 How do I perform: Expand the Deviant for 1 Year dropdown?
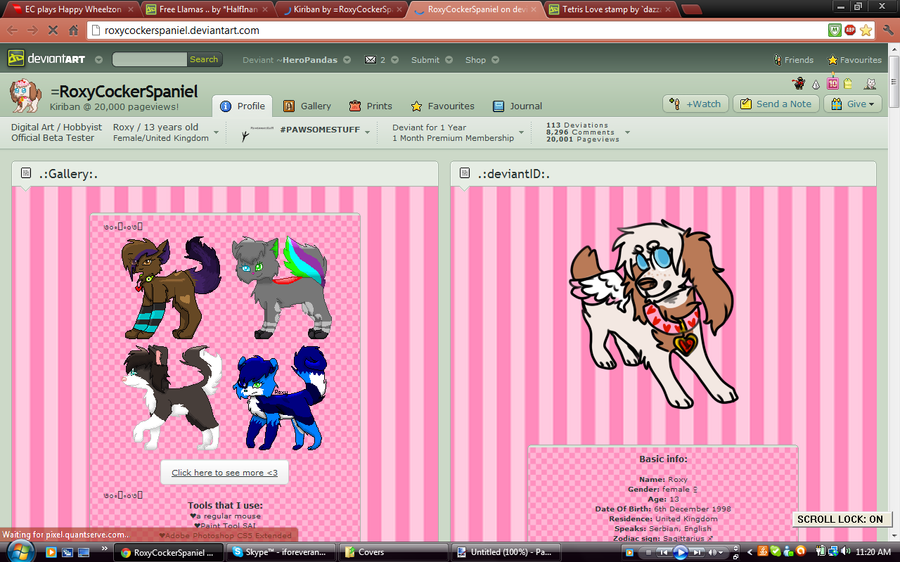pyautogui.click(x=521, y=133)
